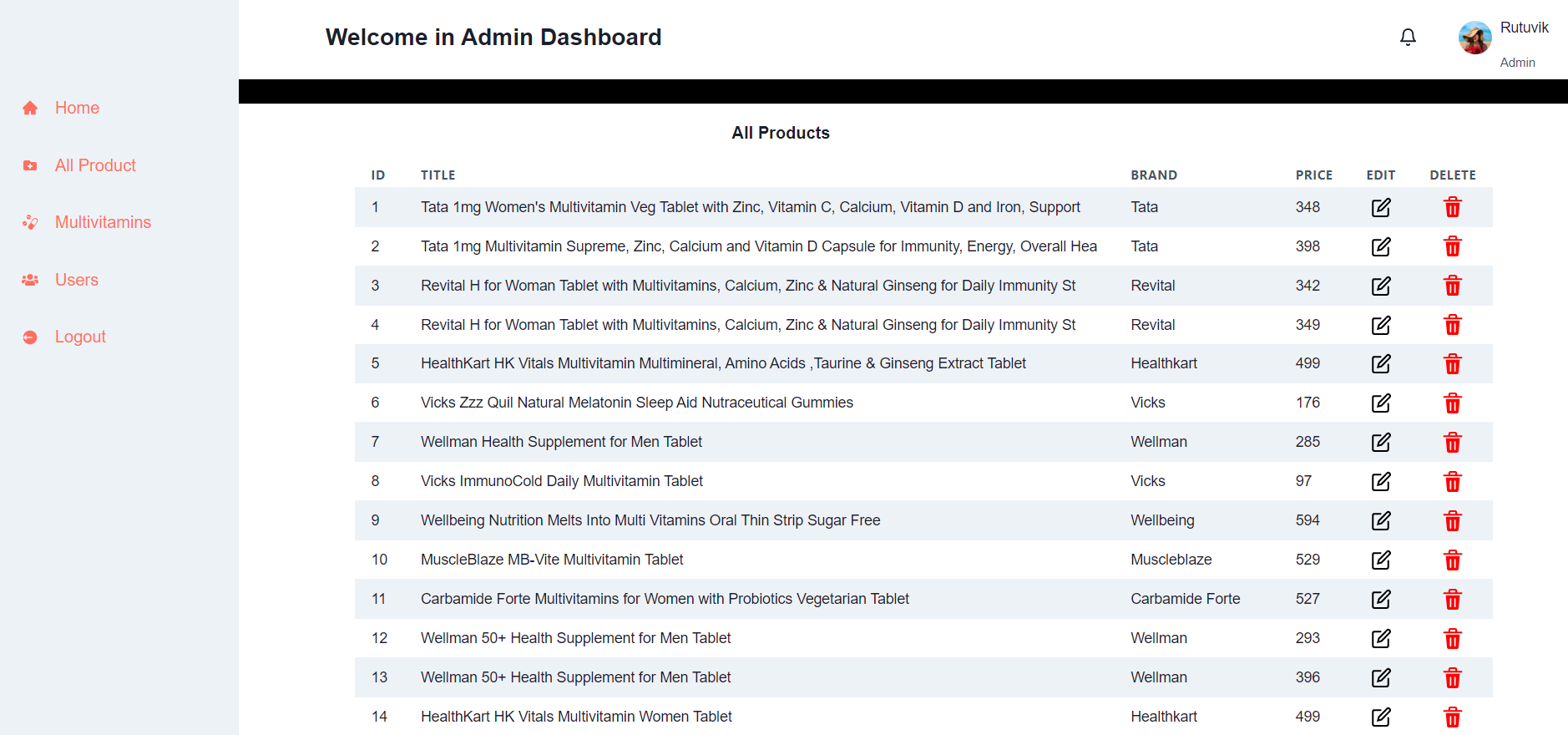This screenshot has height=735, width=1568.
Task: Delete product ID 14 HealthKart Women Tablet
Action: click(x=1453, y=717)
